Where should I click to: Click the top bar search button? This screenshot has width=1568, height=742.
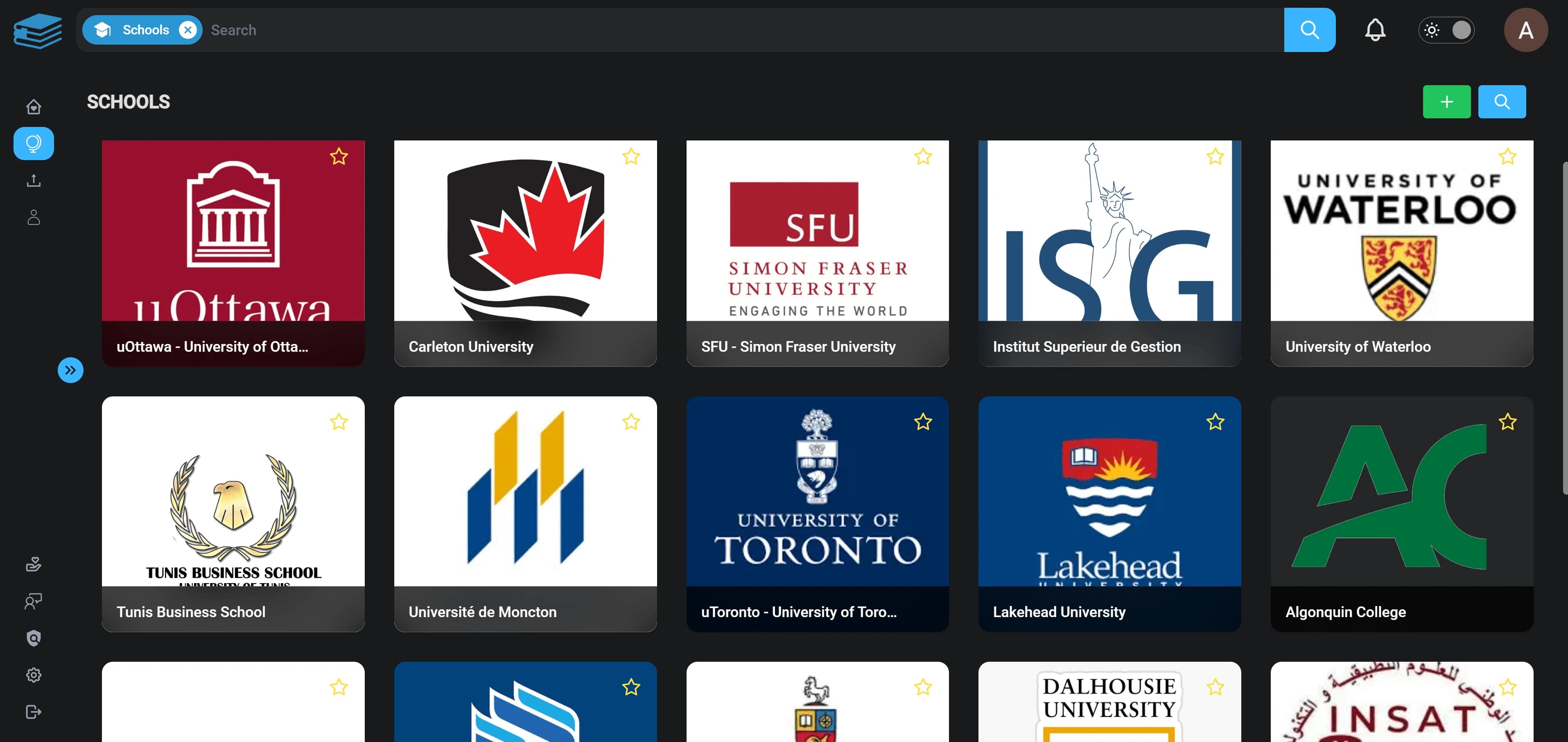click(1309, 30)
